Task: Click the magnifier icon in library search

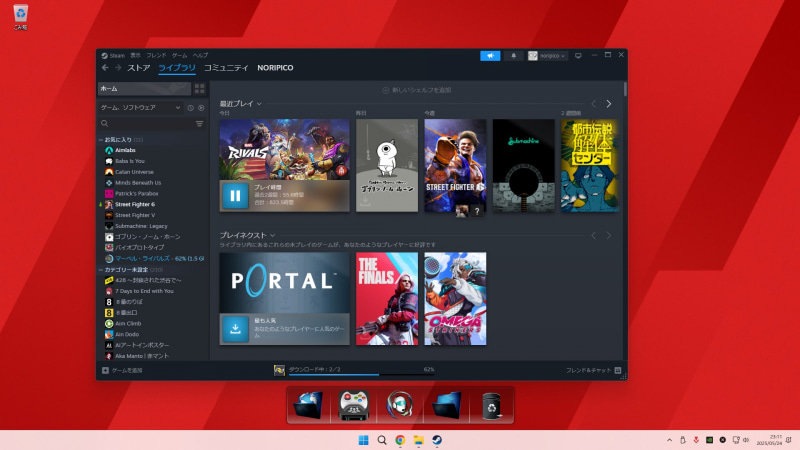Action: [105, 123]
